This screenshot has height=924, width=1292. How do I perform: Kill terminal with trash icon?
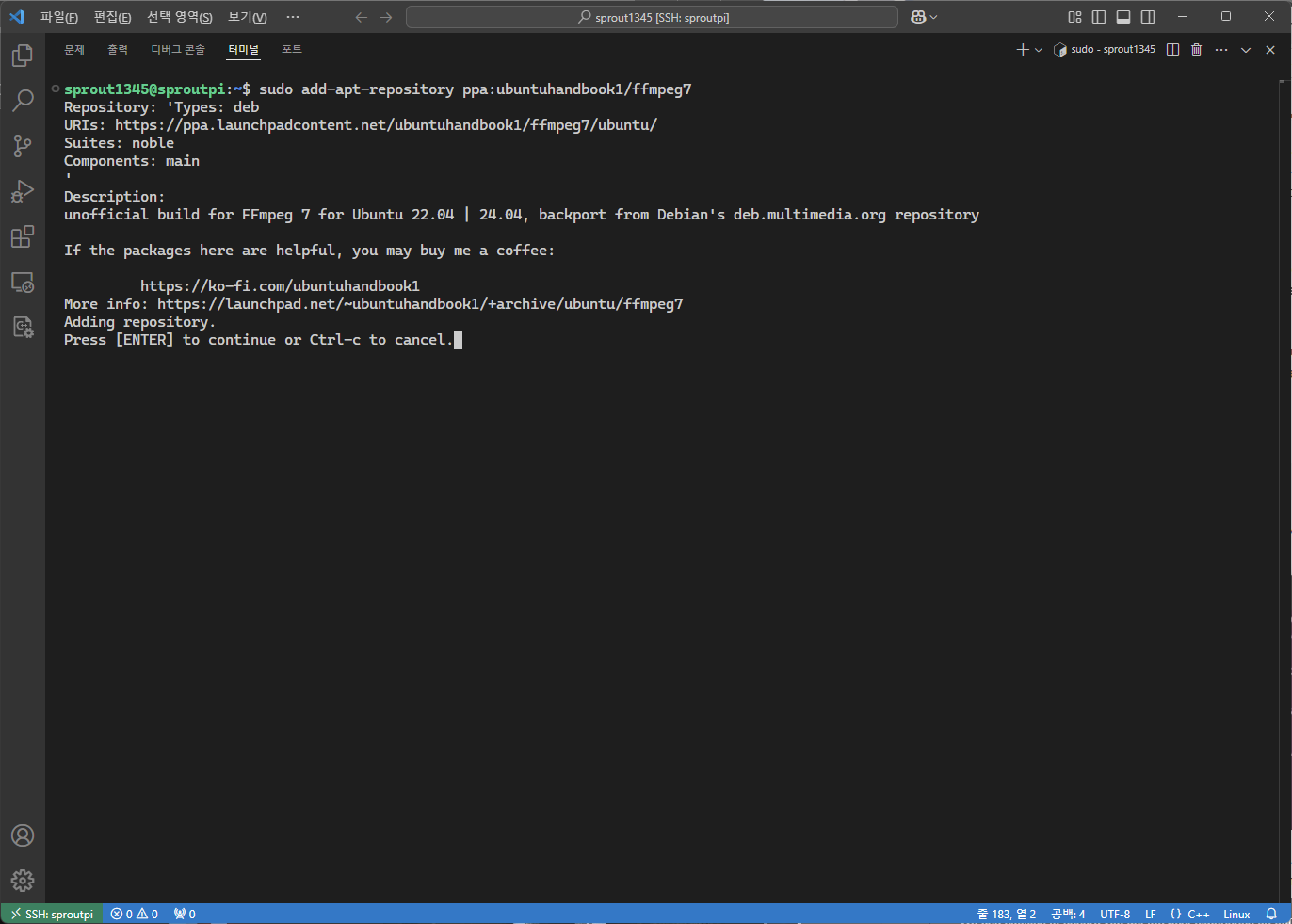[1196, 50]
